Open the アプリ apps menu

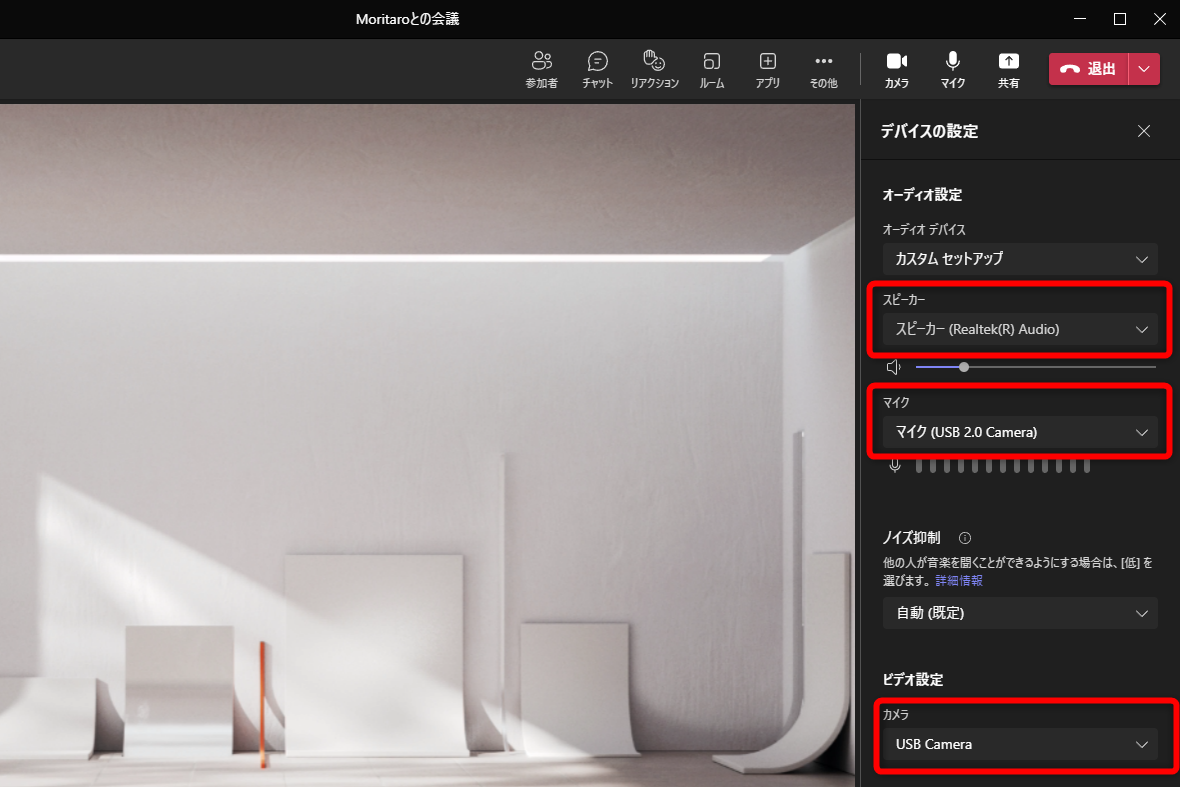(768, 69)
